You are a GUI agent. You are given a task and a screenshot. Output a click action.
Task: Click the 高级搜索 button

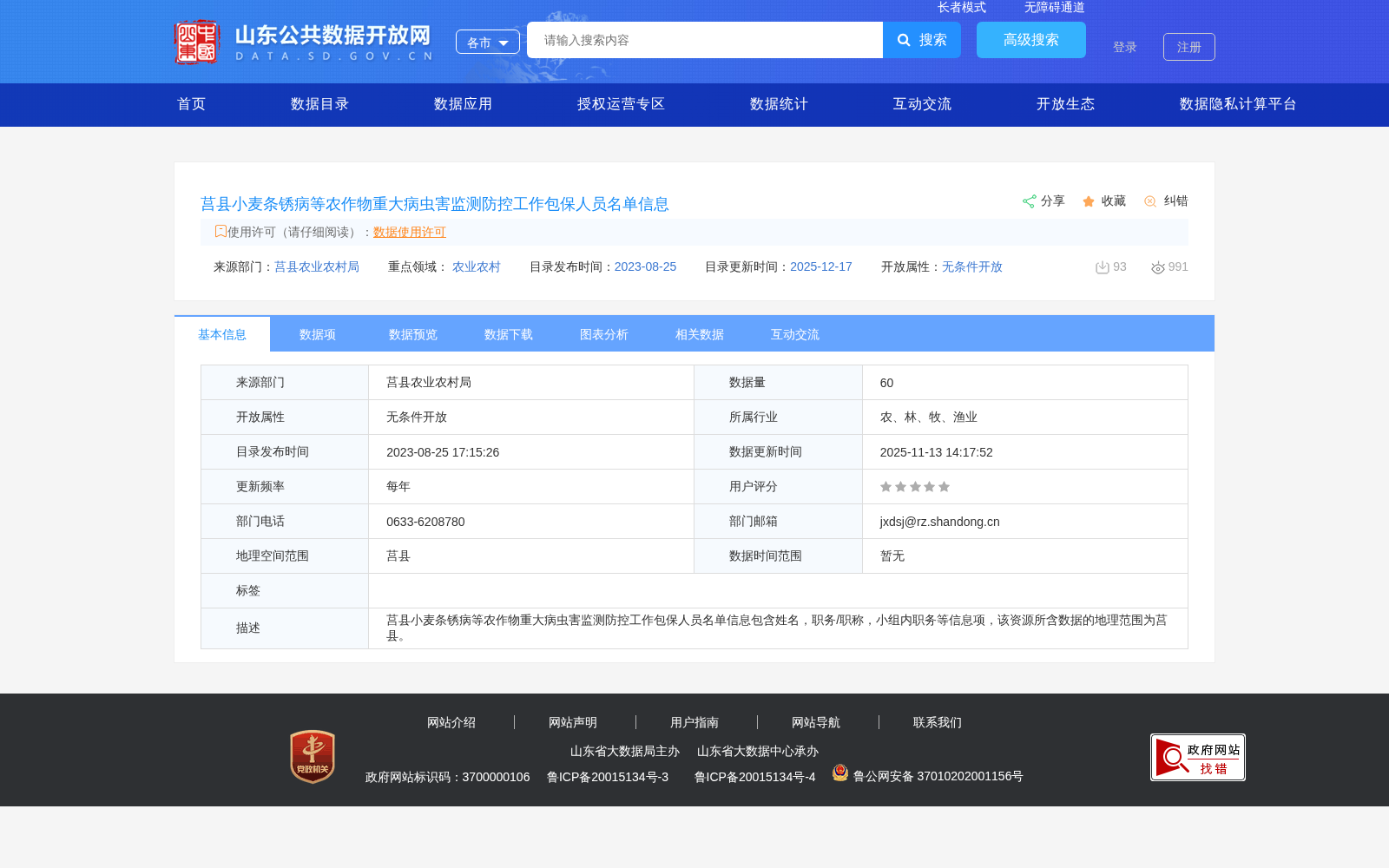[1031, 40]
